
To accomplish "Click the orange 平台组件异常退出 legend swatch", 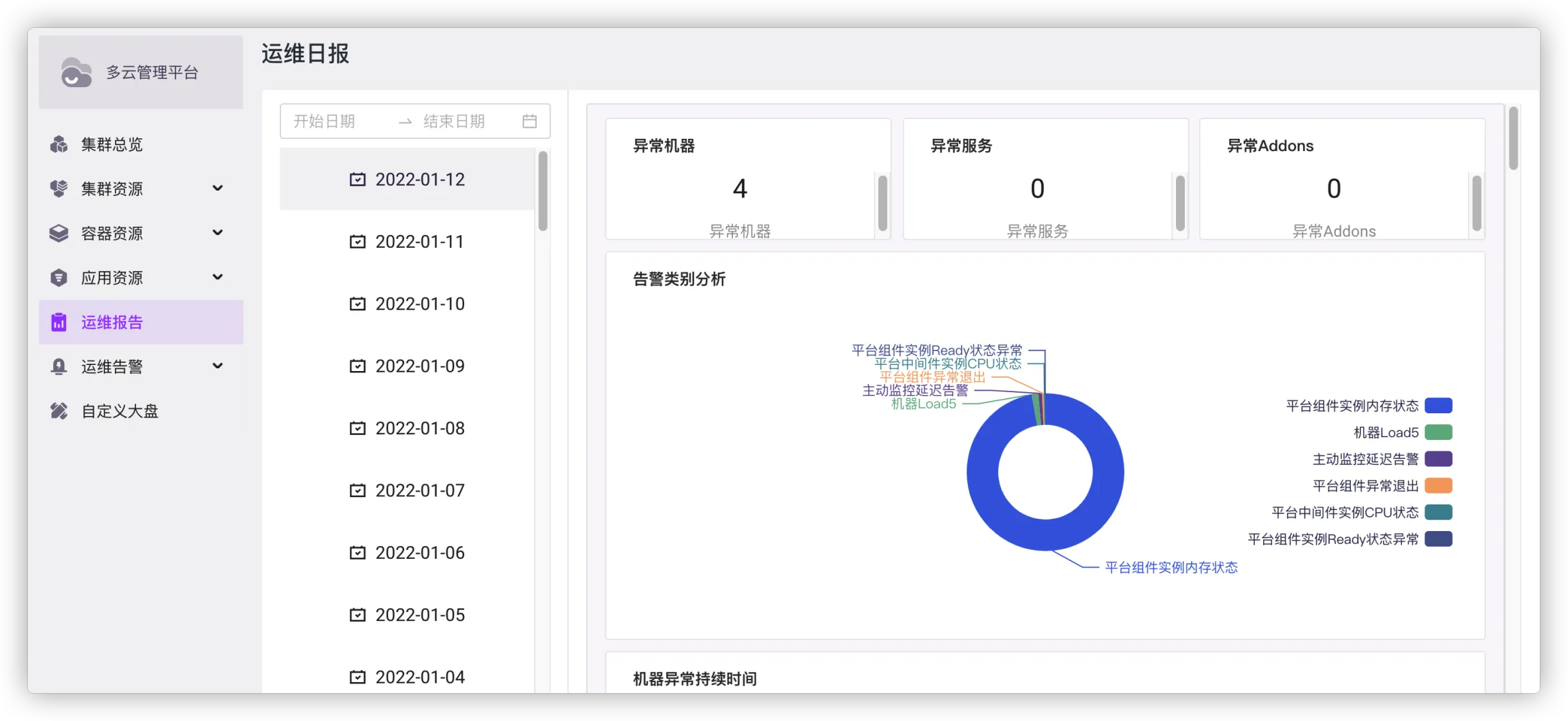I will tap(1438, 485).
